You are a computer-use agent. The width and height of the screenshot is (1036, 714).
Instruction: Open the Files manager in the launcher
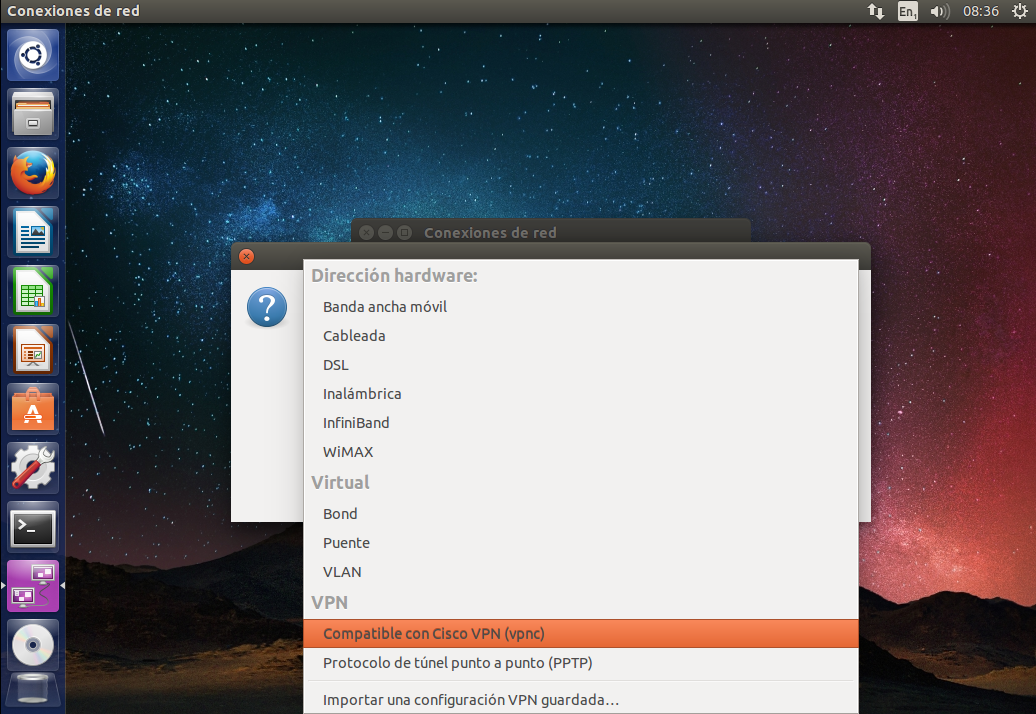click(x=33, y=114)
